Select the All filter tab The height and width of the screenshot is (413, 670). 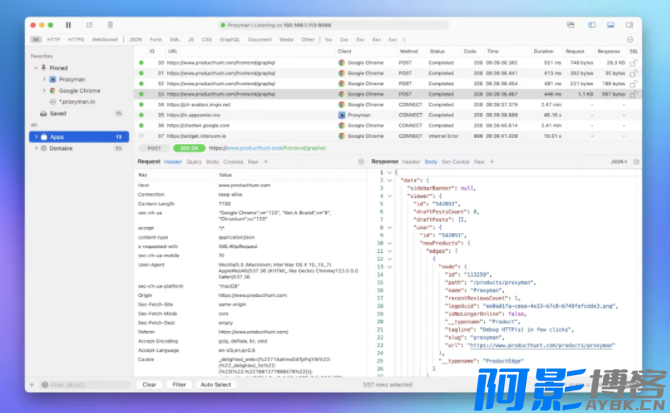tap(36, 40)
